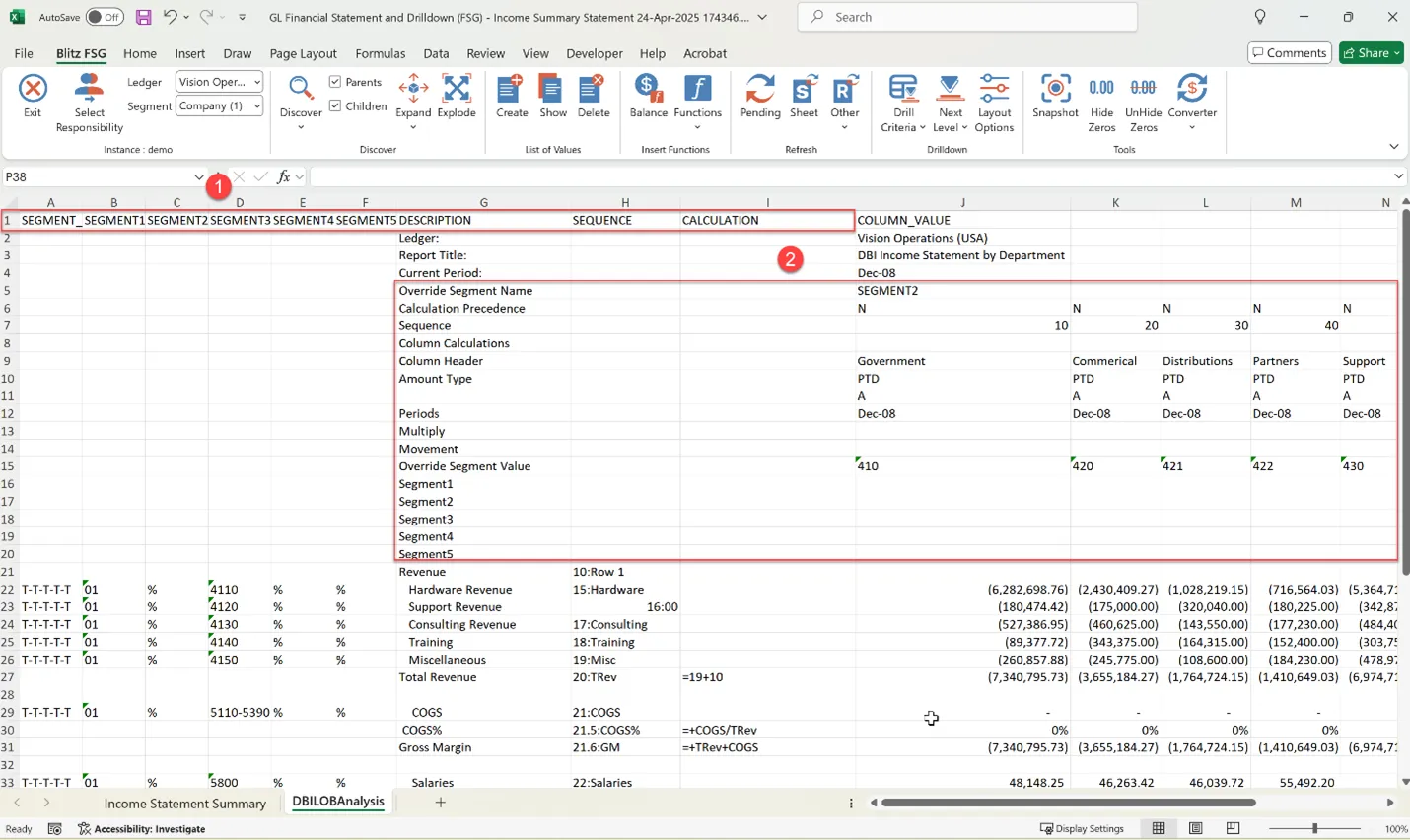Select column J header
Viewport: 1410px width, 840px height.
pyautogui.click(x=962, y=202)
